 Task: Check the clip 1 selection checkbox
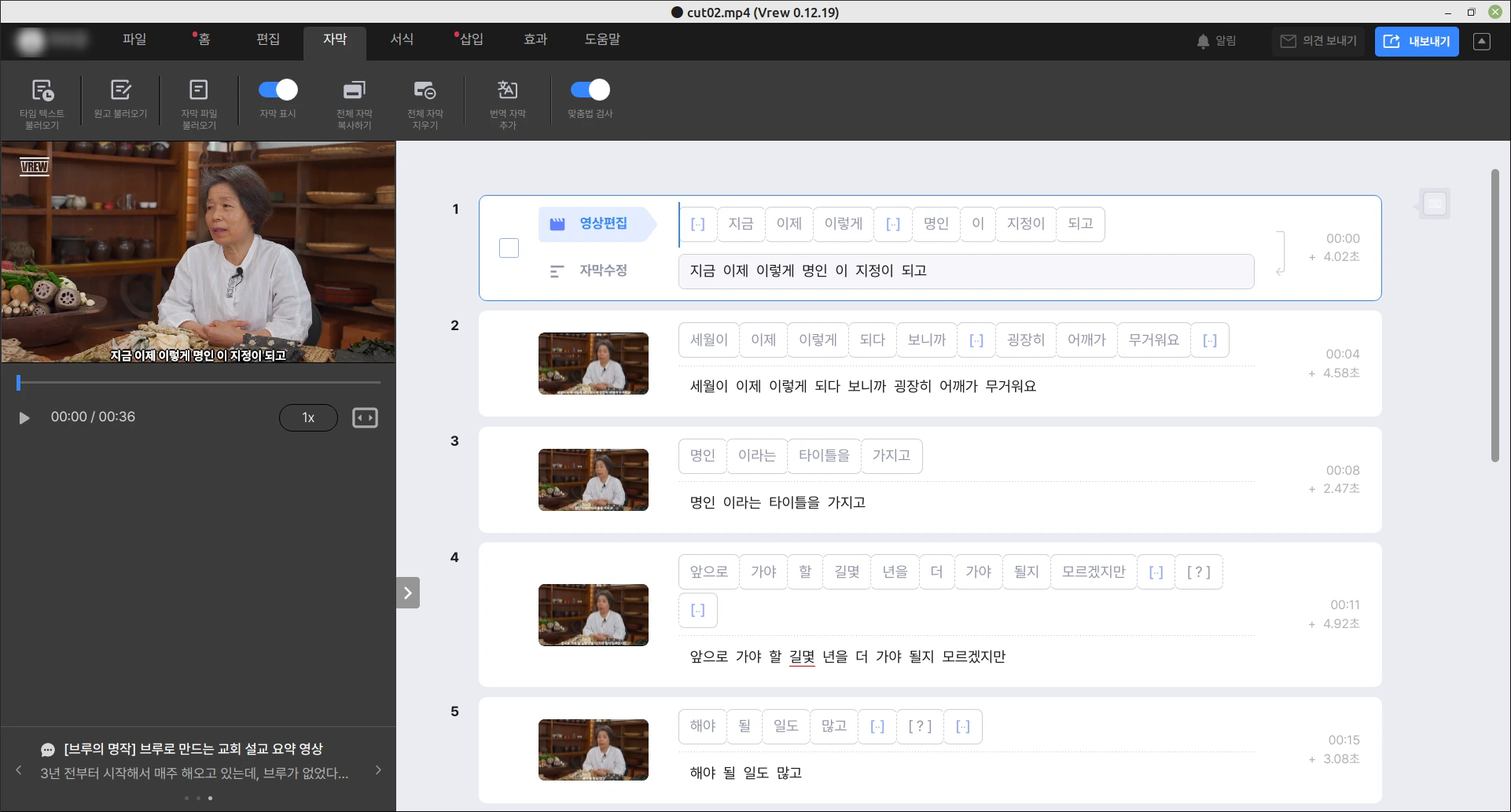[509, 248]
